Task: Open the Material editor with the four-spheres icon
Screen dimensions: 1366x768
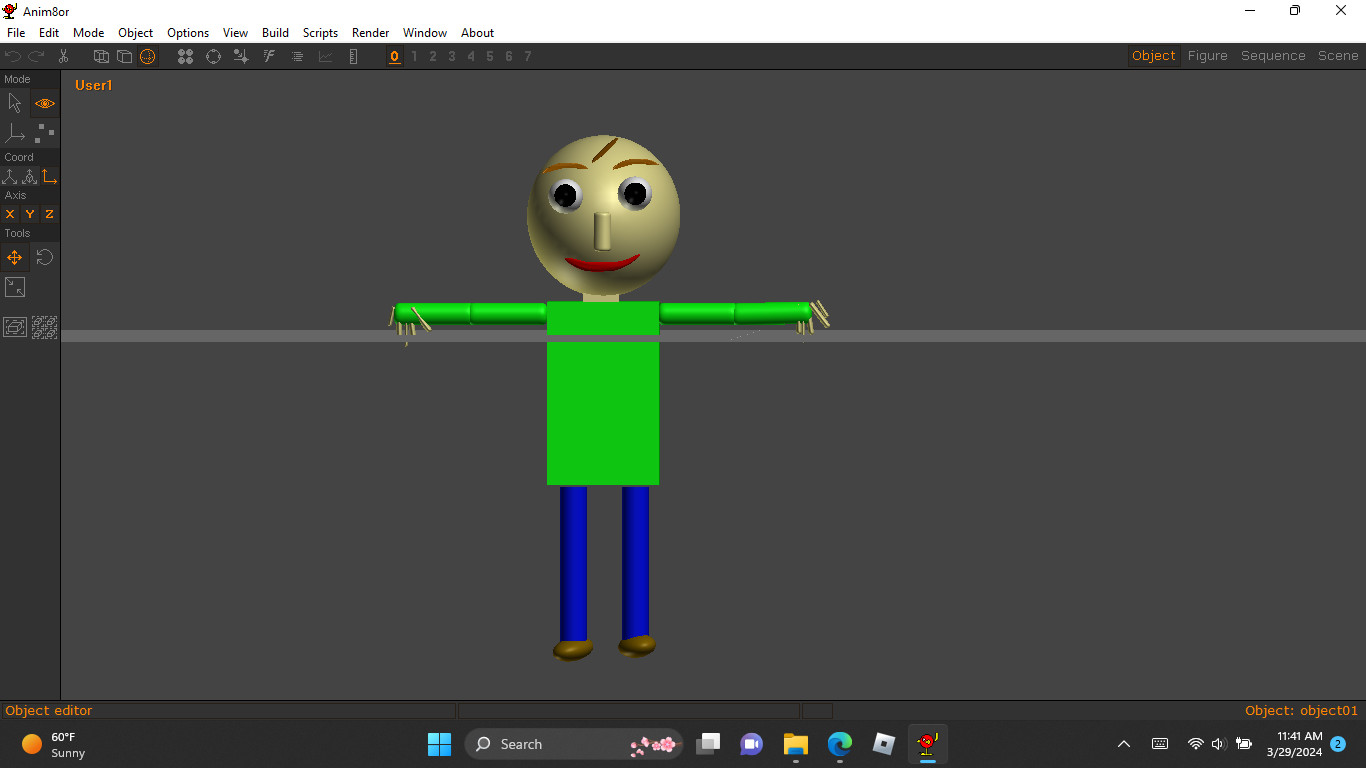Action: [185, 56]
